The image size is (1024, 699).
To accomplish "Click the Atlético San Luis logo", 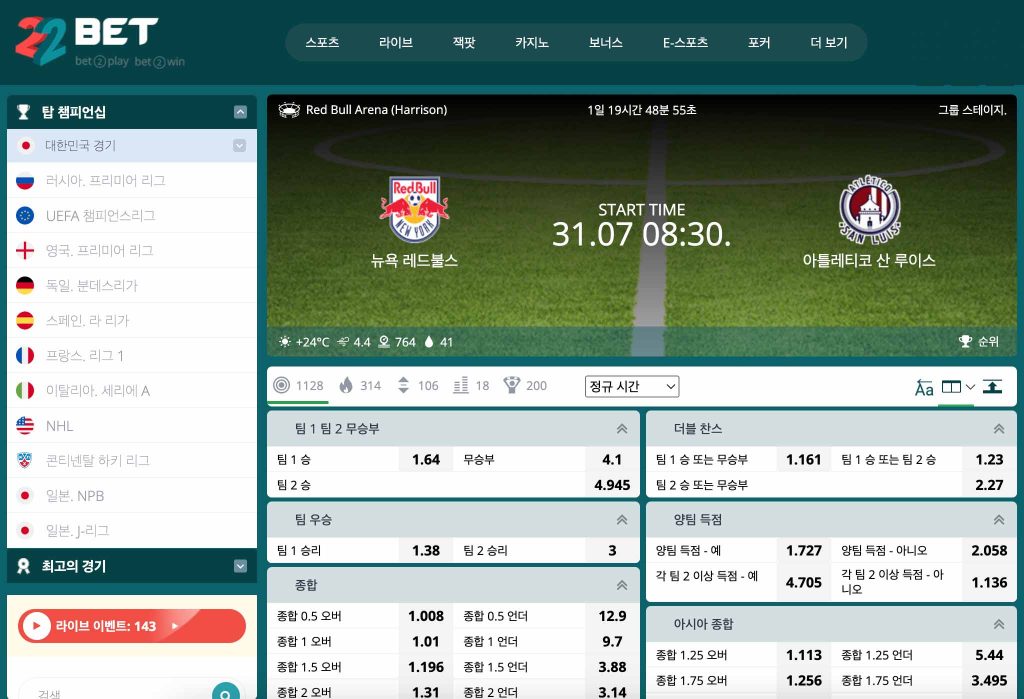I will [869, 209].
